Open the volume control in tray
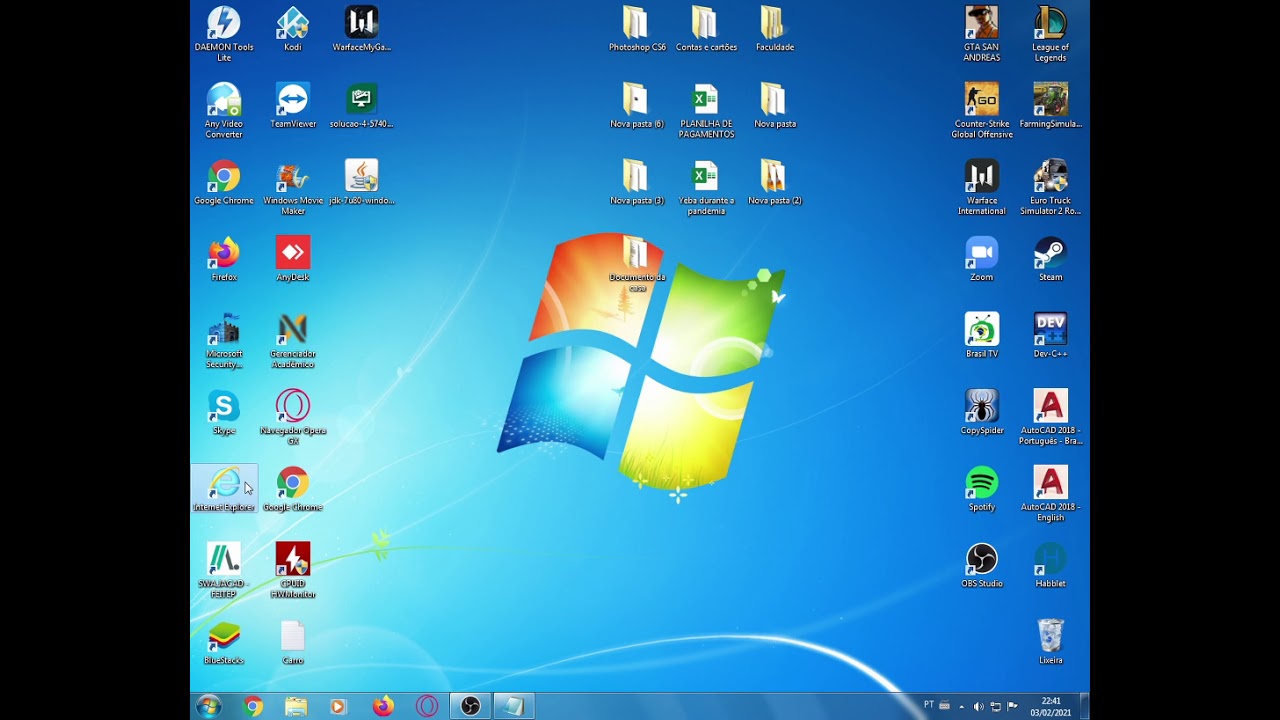The width and height of the screenshot is (1280, 720). (978, 706)
